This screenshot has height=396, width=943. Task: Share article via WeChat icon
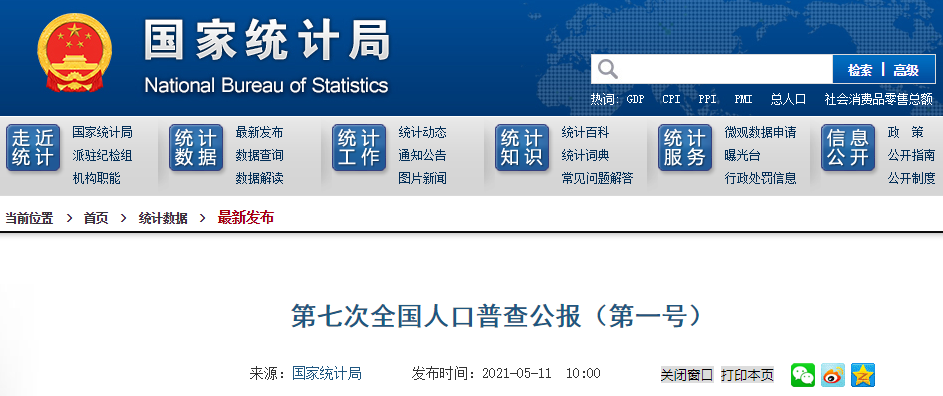tap(803, 375)
